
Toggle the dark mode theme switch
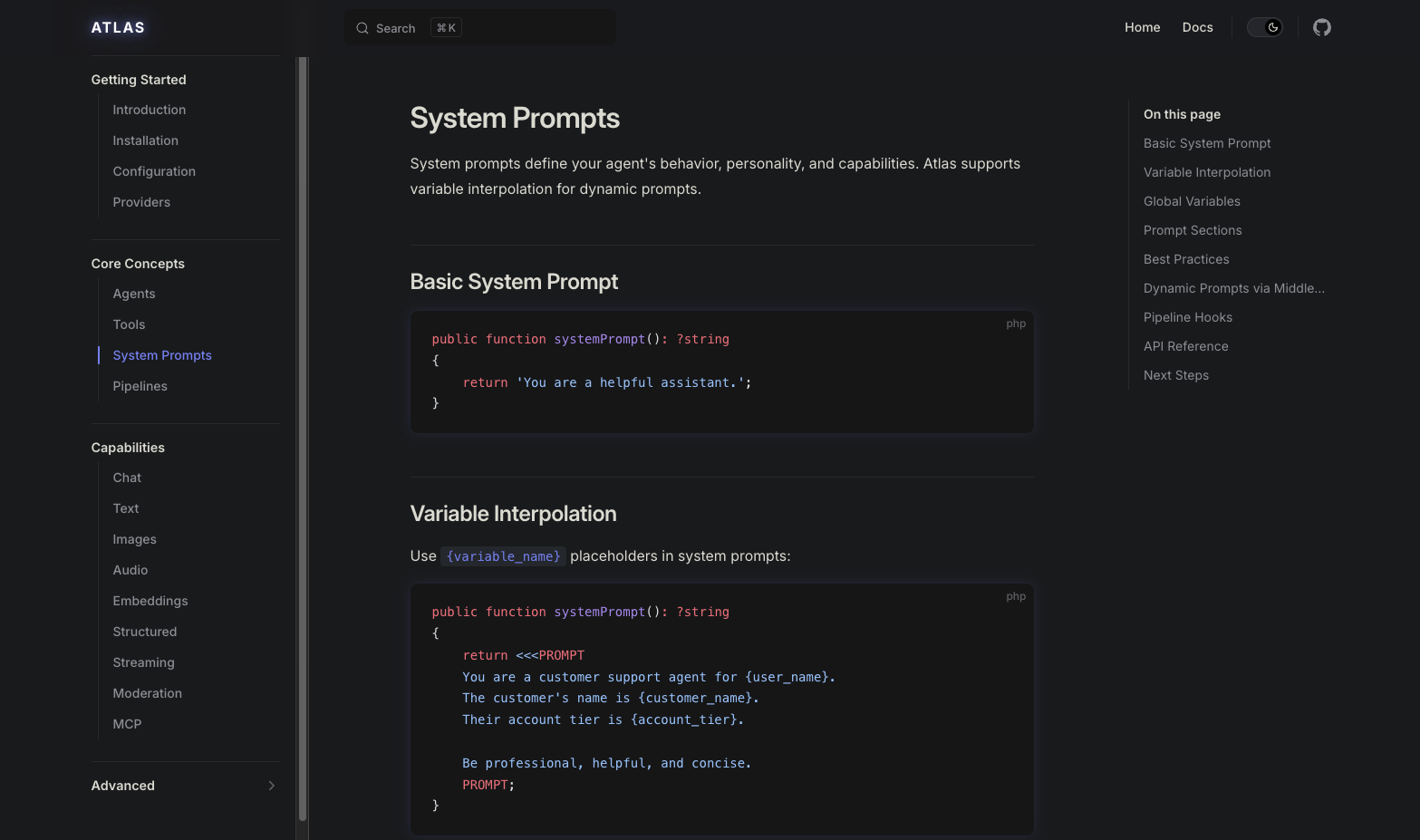pos(1264,27)
